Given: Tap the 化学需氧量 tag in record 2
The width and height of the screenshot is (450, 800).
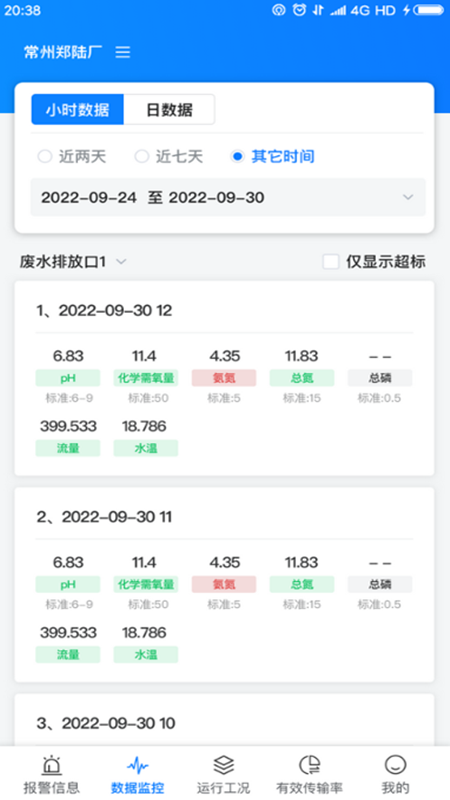Looking at the screenshot, I should [x=146, y=584].
